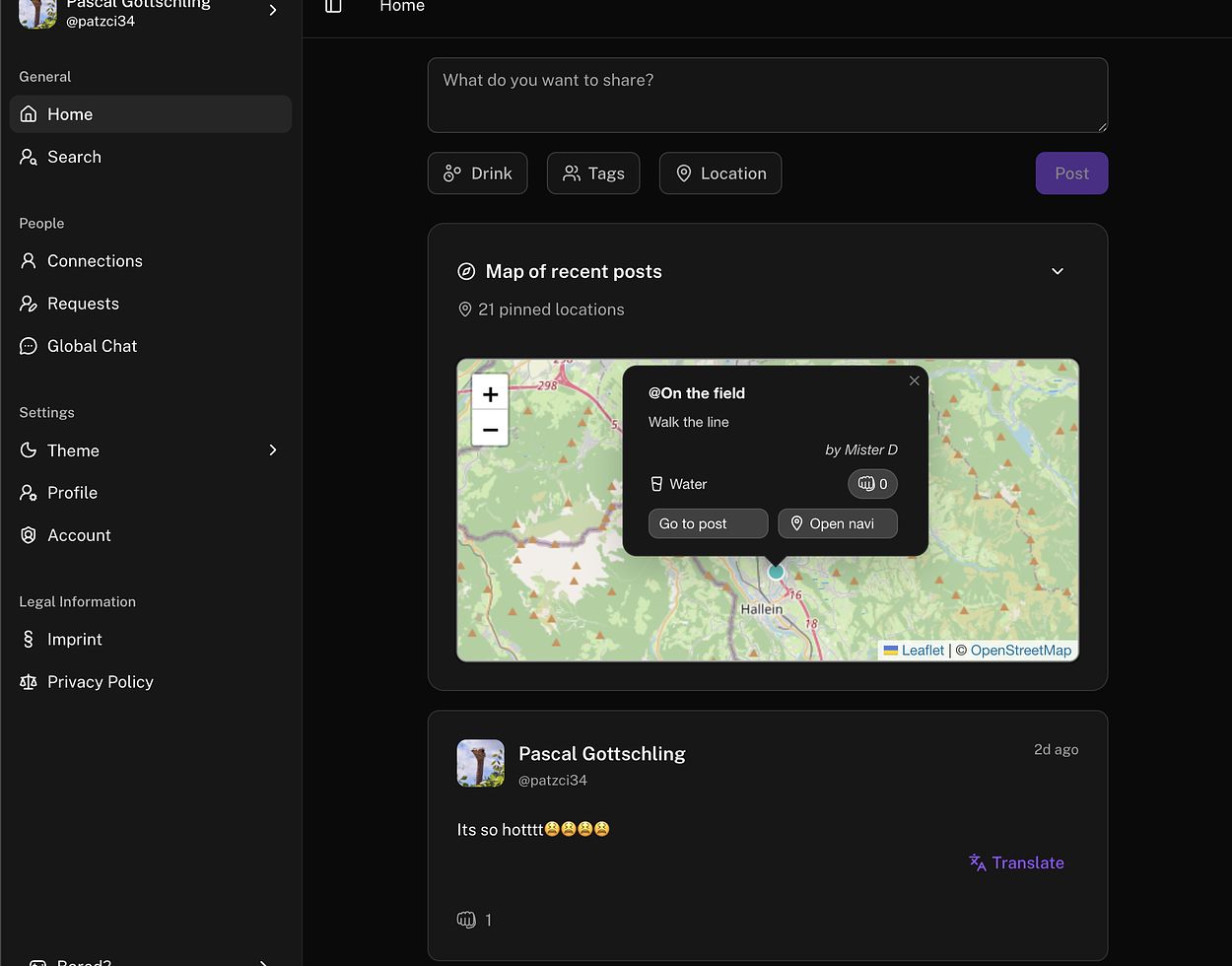Image resolution: width=1232 pixels, height=966 pixels.
Task: Open the Drink selector
Action: point(478,173)
